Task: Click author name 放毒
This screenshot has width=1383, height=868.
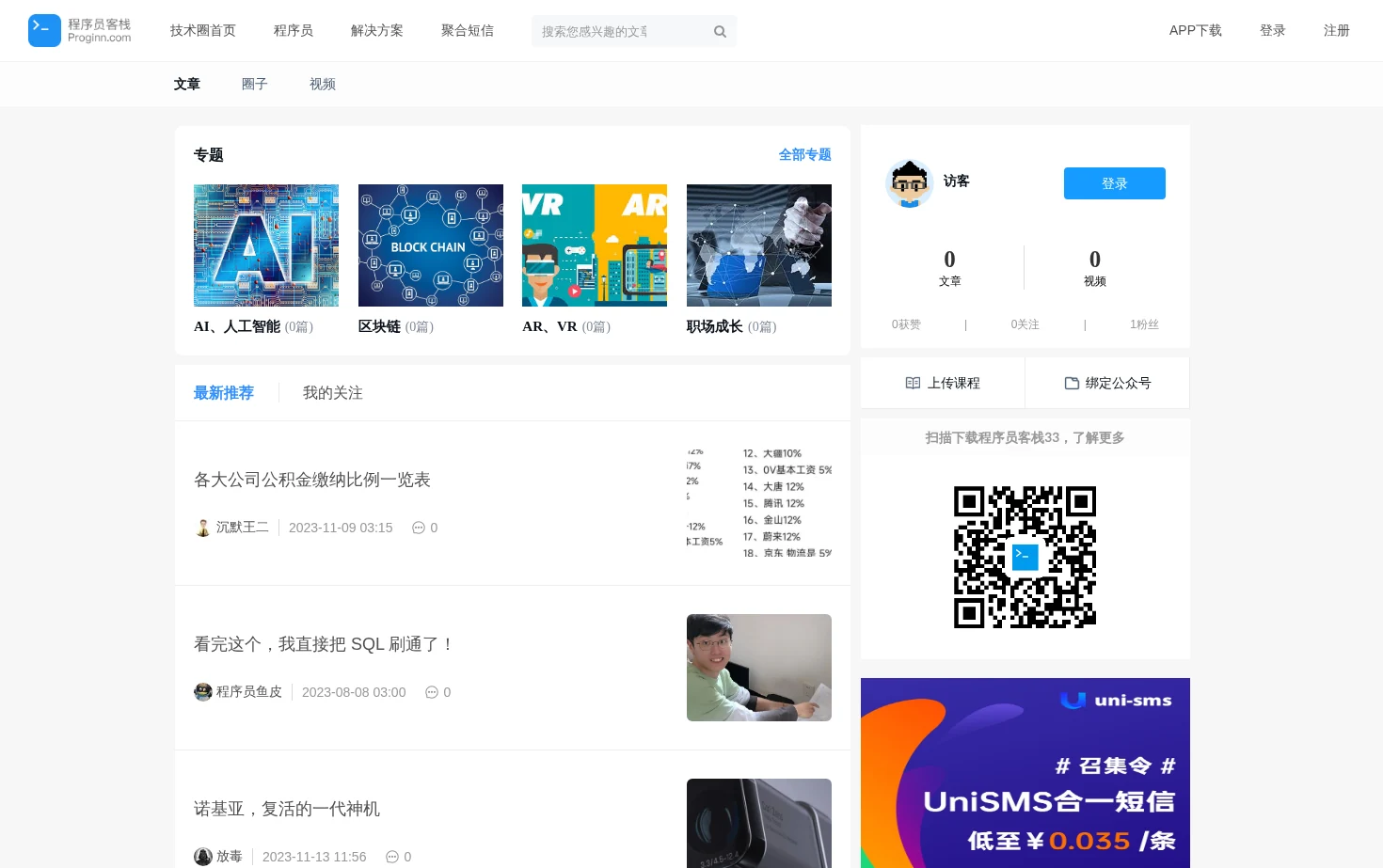Action: pos(230,857)
